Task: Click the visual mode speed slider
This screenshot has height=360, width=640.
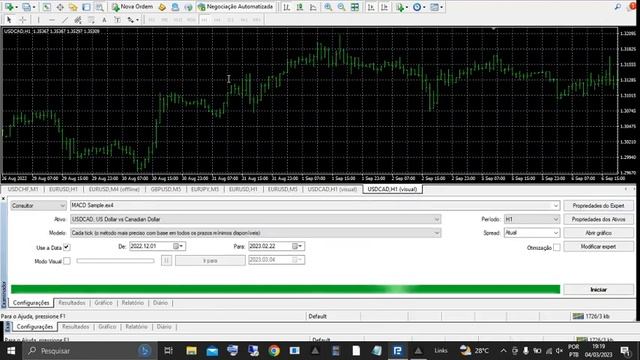Action: [116, 260]
